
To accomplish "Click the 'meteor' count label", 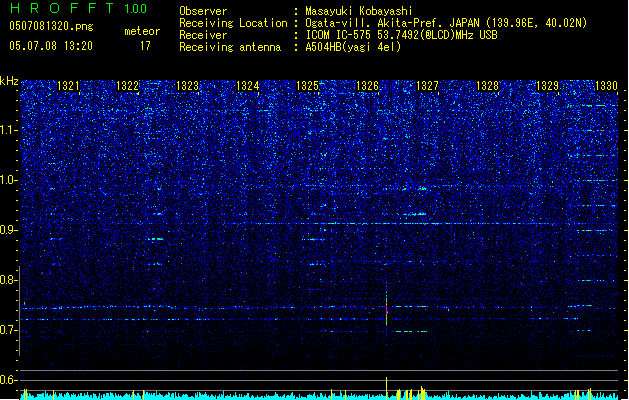I will pyautogui.click(x=142, y=31).
